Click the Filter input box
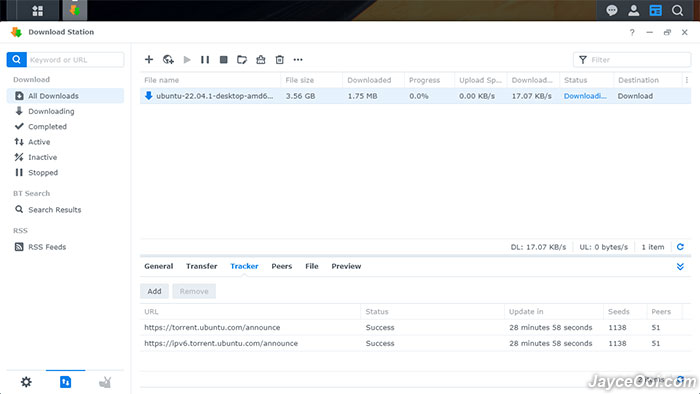The width and height of the screenshot is (700, 394). pos(632,59)
